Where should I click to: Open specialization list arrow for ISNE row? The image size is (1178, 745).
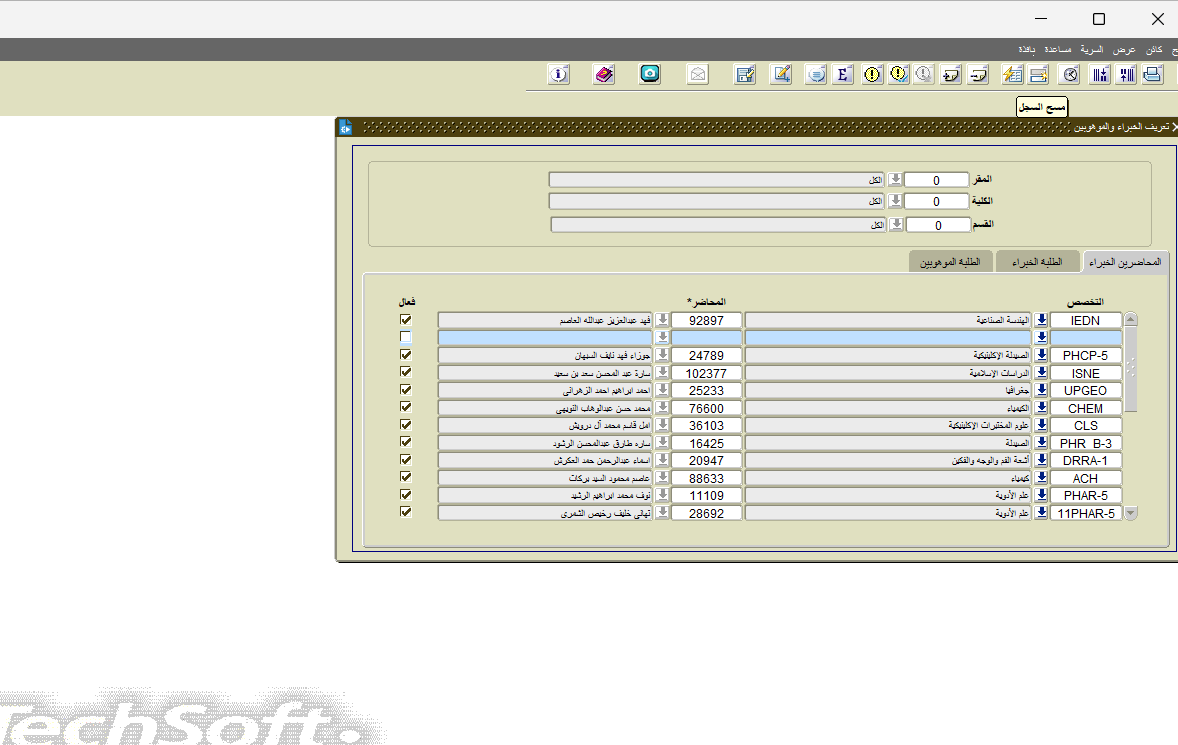tap(1041, 373)
